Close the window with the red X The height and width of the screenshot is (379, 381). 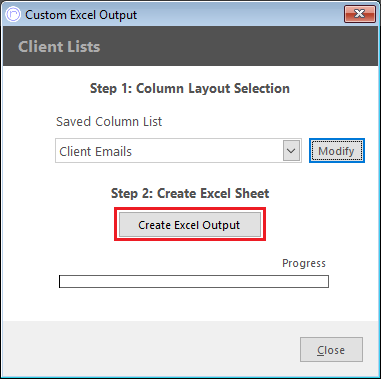point(360,14)
